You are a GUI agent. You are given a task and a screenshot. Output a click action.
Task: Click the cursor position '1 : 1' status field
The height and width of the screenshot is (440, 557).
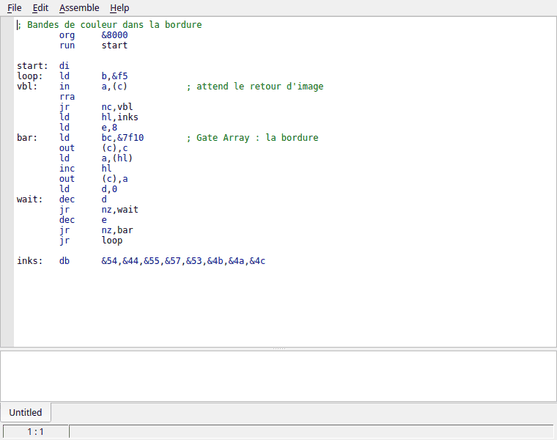tap(36, 432)
